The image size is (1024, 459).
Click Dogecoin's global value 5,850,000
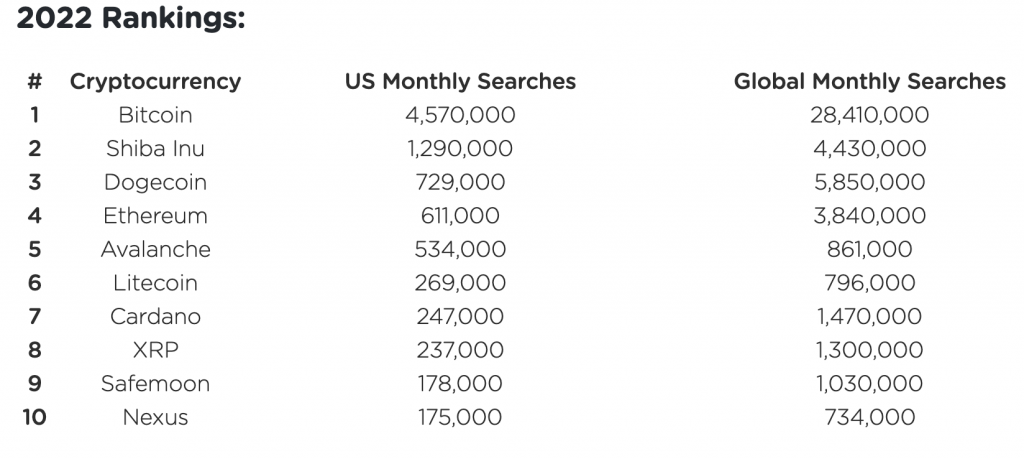(x=869, y=182)
